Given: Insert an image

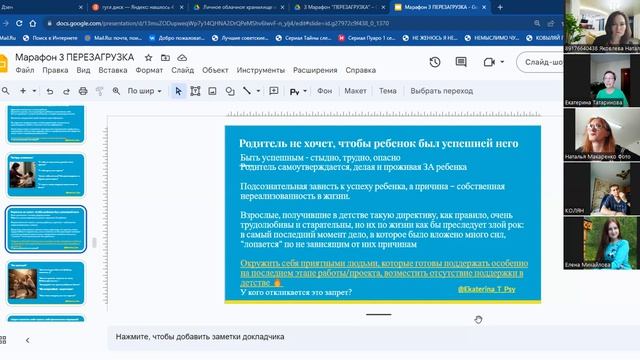Looking at the screenshot, I should click(212, 91).
